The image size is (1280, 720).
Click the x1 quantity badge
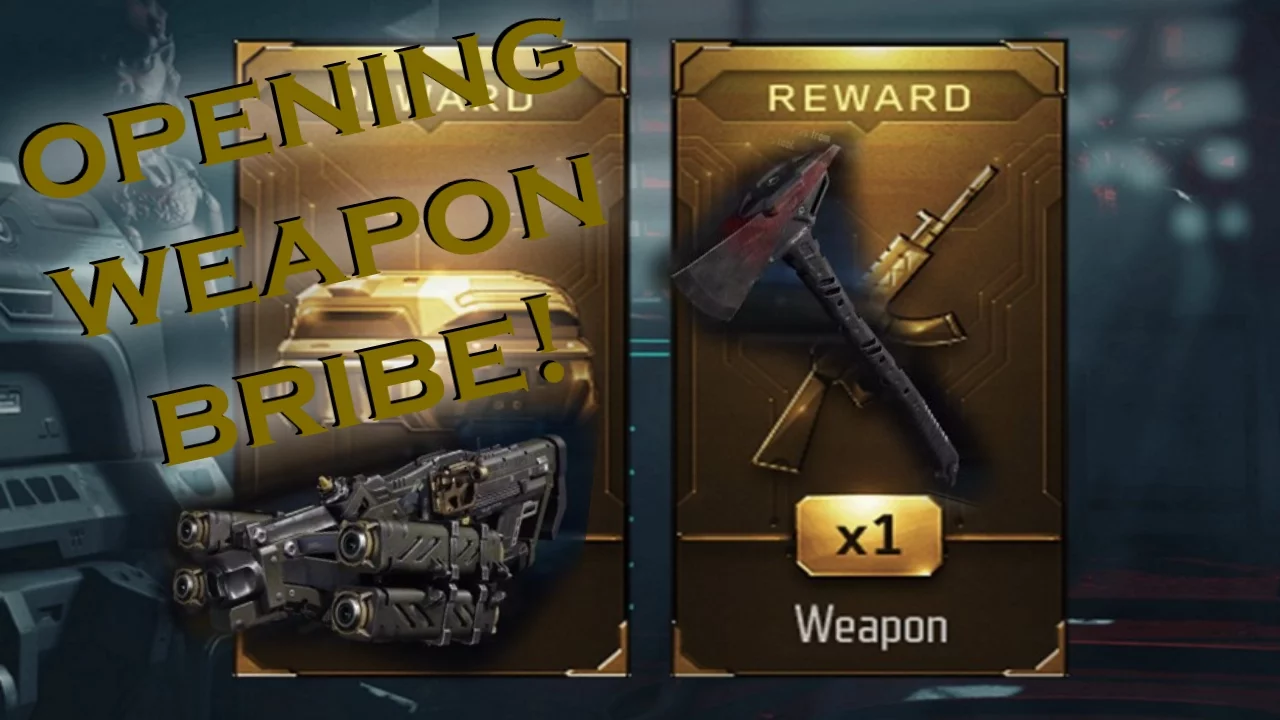[869, 537]
